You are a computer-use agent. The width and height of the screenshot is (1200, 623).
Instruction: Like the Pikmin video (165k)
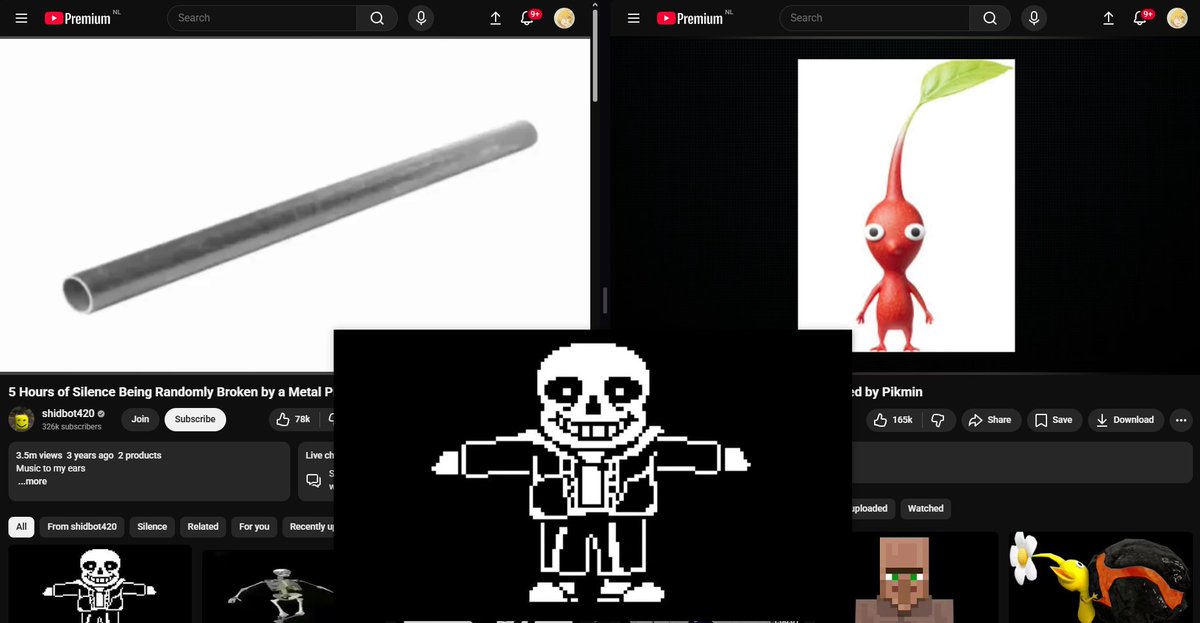(x=893, y=420)
